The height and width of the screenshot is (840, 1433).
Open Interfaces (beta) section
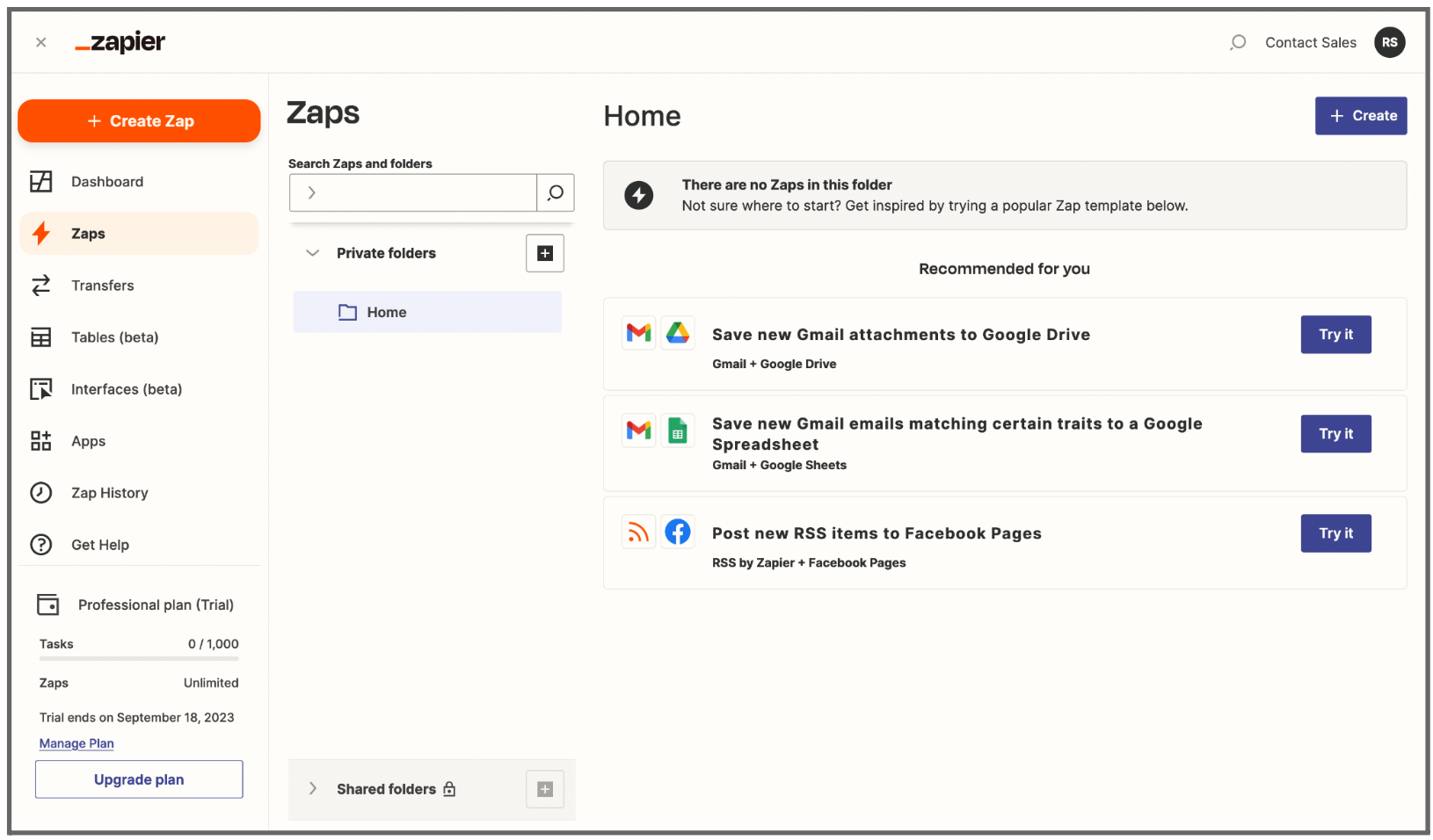point(139,389)
